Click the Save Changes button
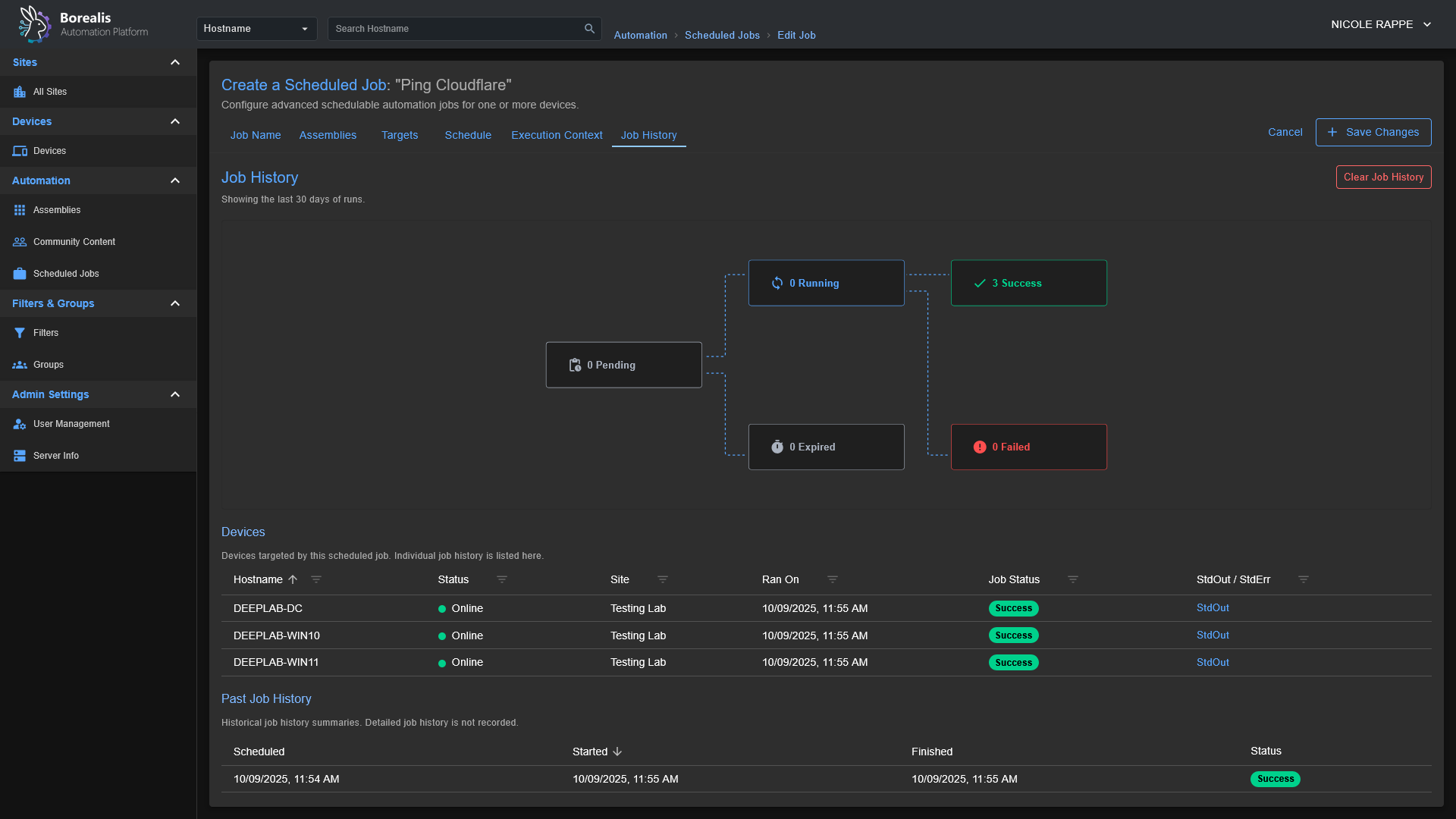The image size is (1456, 819). [1373, 132]
